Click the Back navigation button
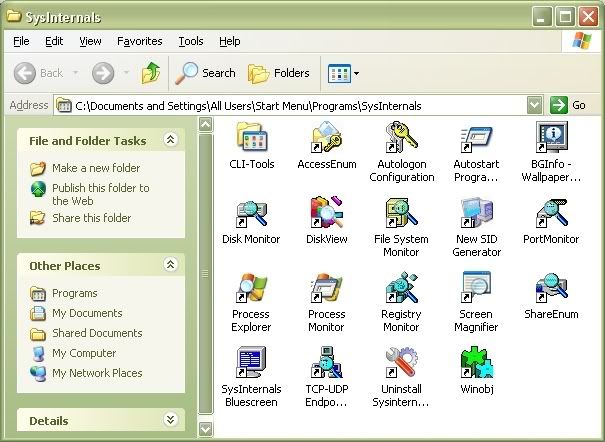 pos(39,73)
